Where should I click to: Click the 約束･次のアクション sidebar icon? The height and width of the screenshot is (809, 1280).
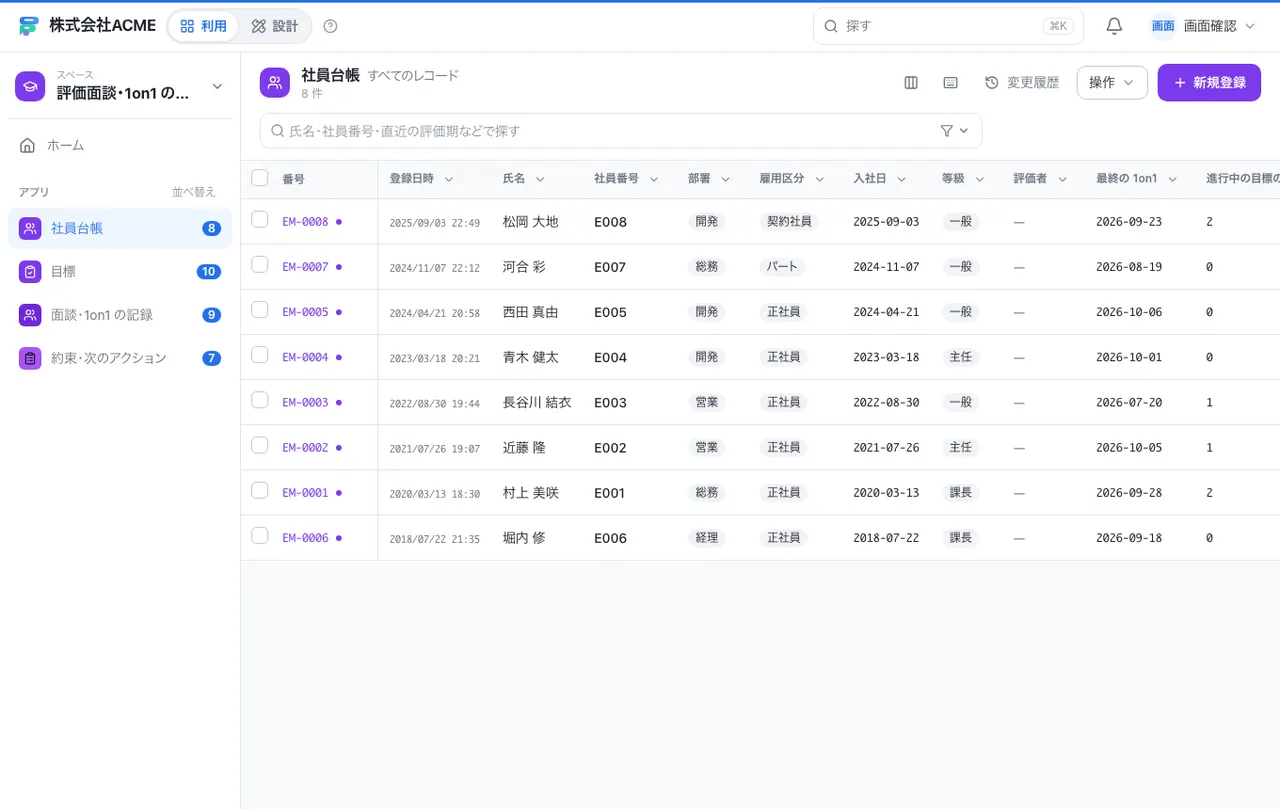30,358
